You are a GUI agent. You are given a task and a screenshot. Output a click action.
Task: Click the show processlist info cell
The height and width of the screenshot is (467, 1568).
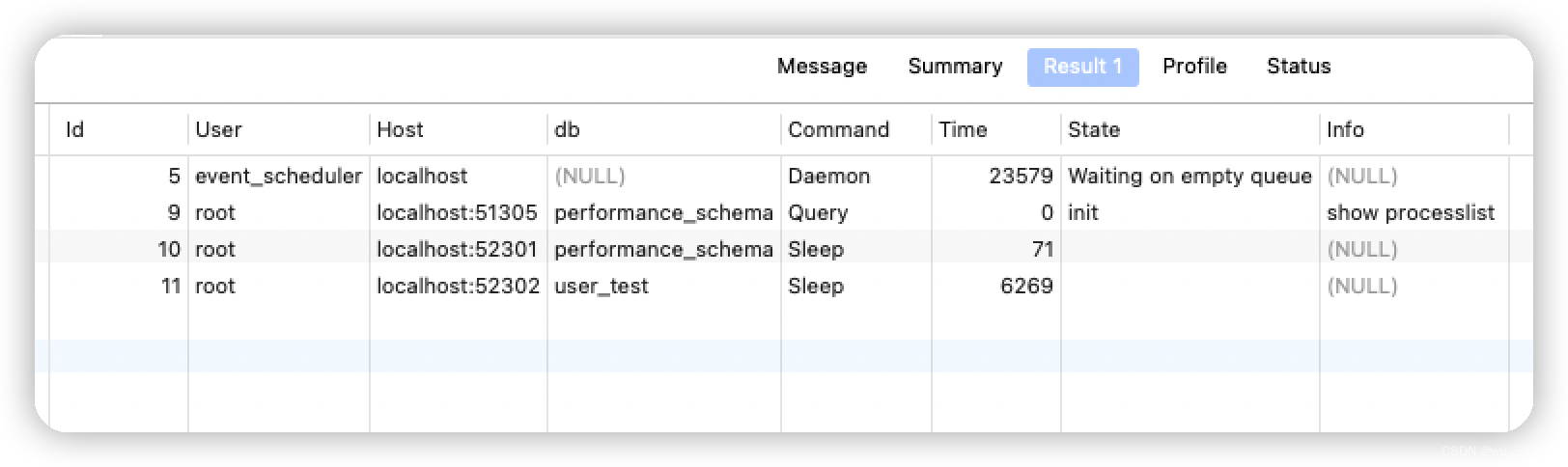coord(1410,212)
